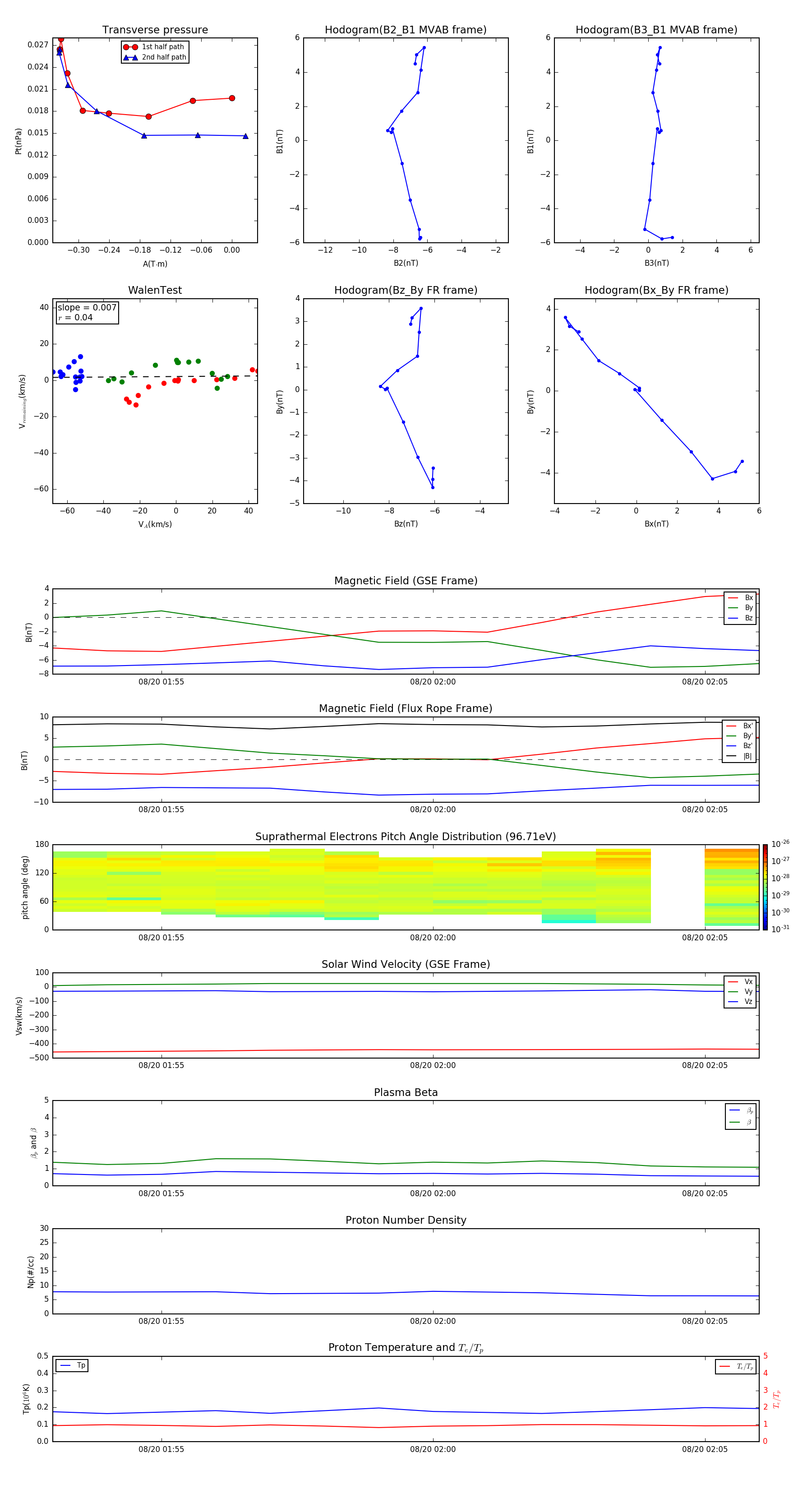Click the 'Vz' legend entry

tap(740, 1002)
